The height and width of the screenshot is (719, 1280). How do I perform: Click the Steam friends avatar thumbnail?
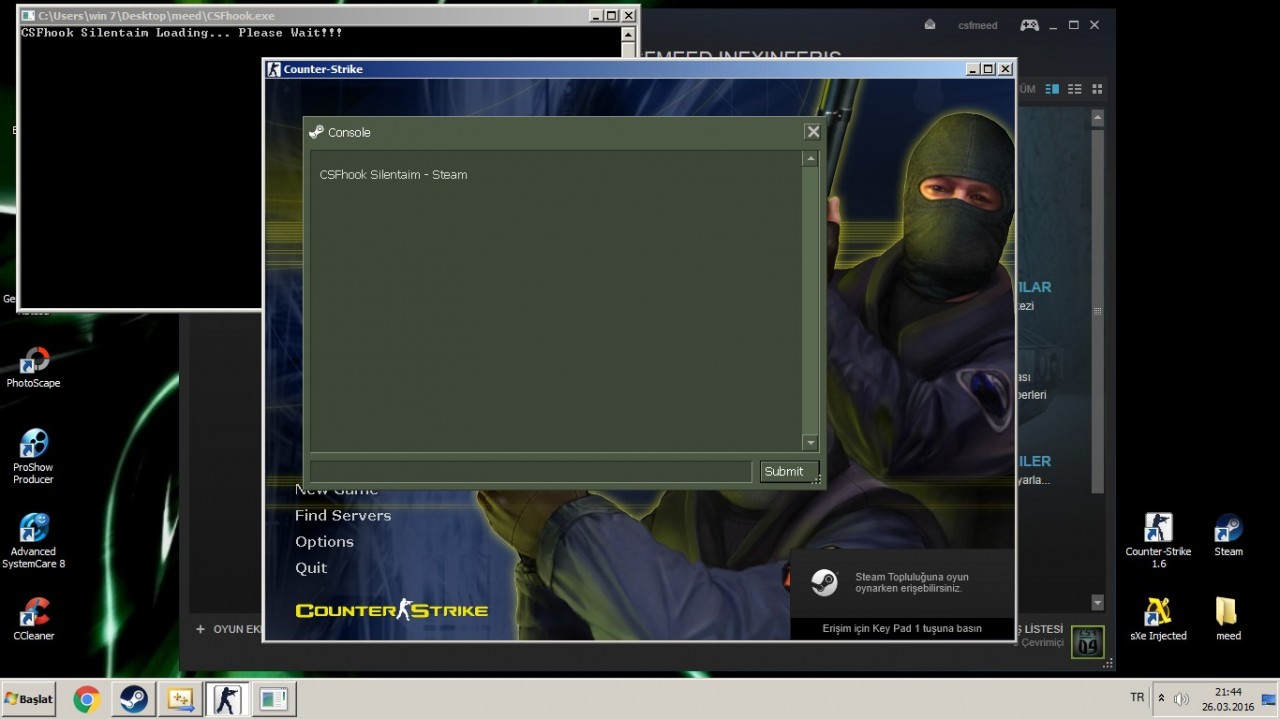(x=1088, y=642)
